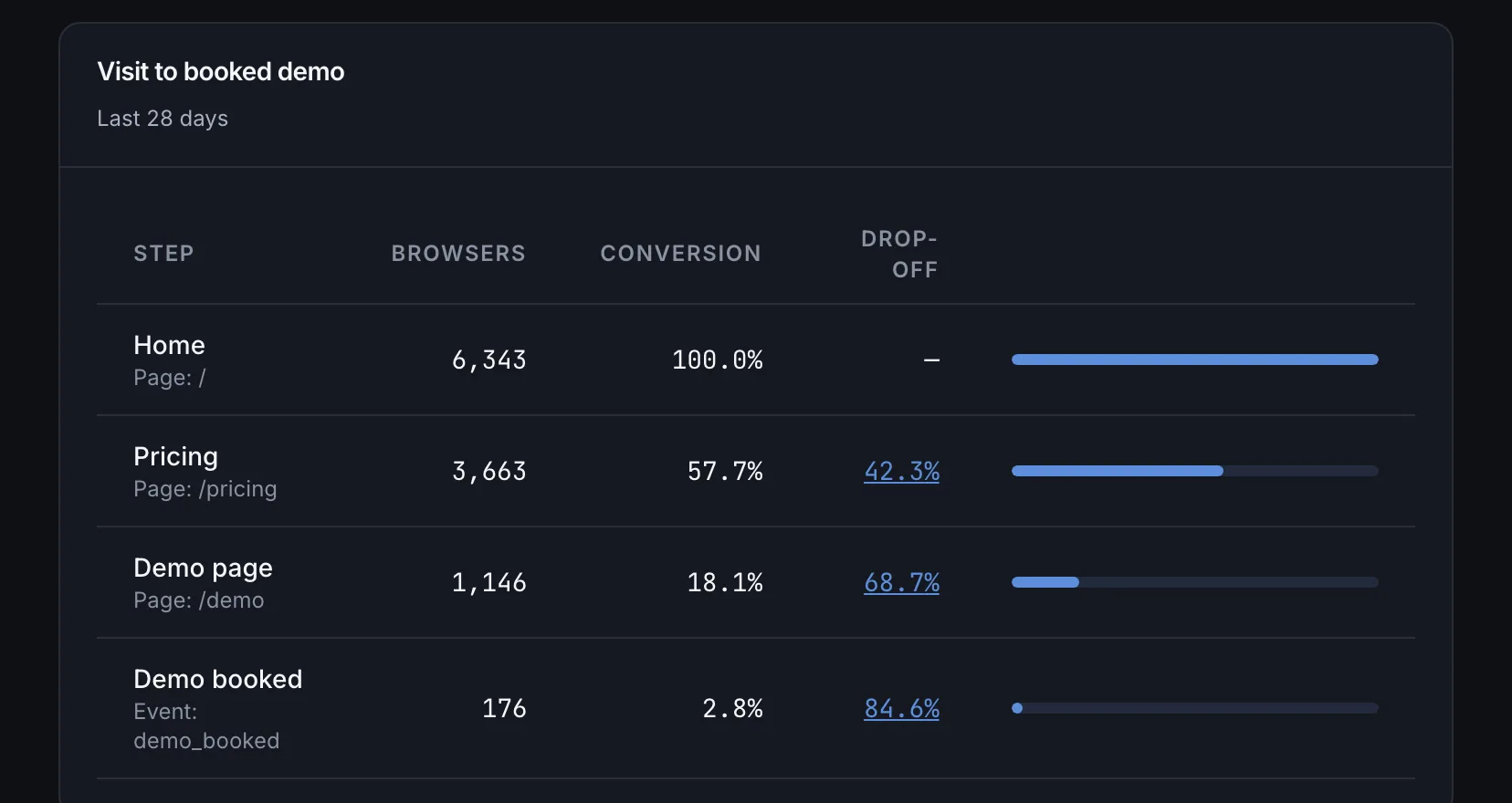Click the 176 browsers value
1512x803 pixels.
tap(504, 708)
